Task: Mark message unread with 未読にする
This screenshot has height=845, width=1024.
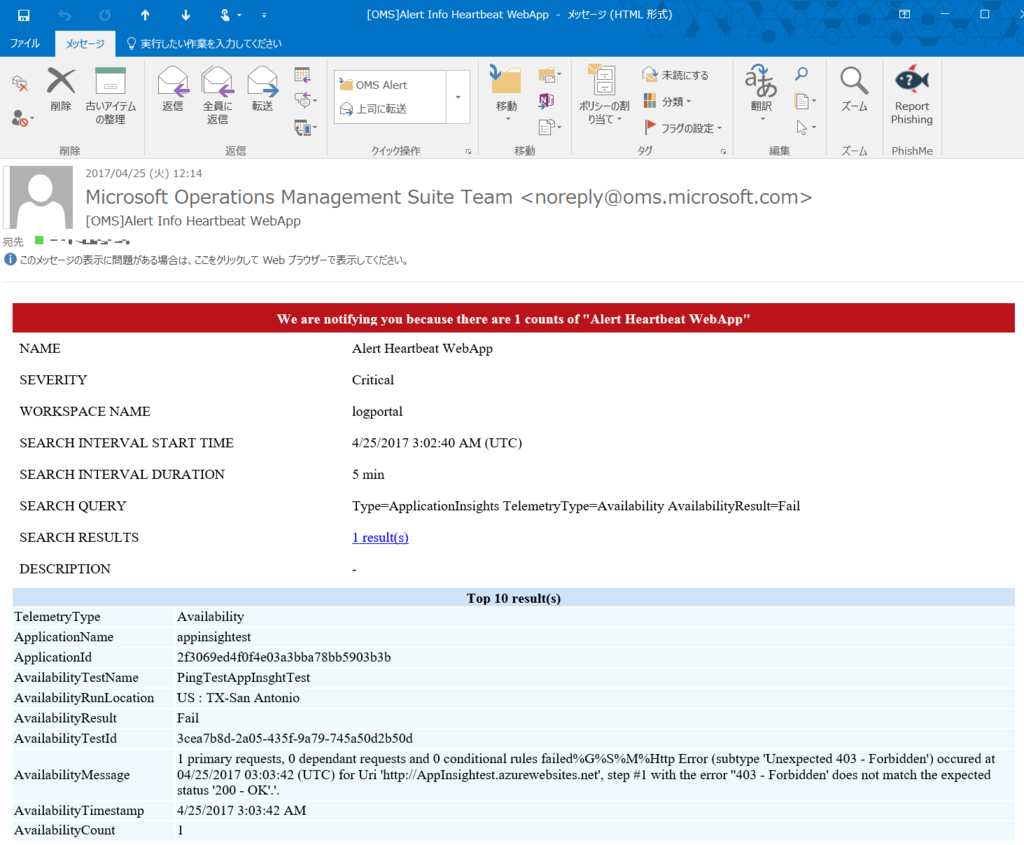Action: pos(676,75)
